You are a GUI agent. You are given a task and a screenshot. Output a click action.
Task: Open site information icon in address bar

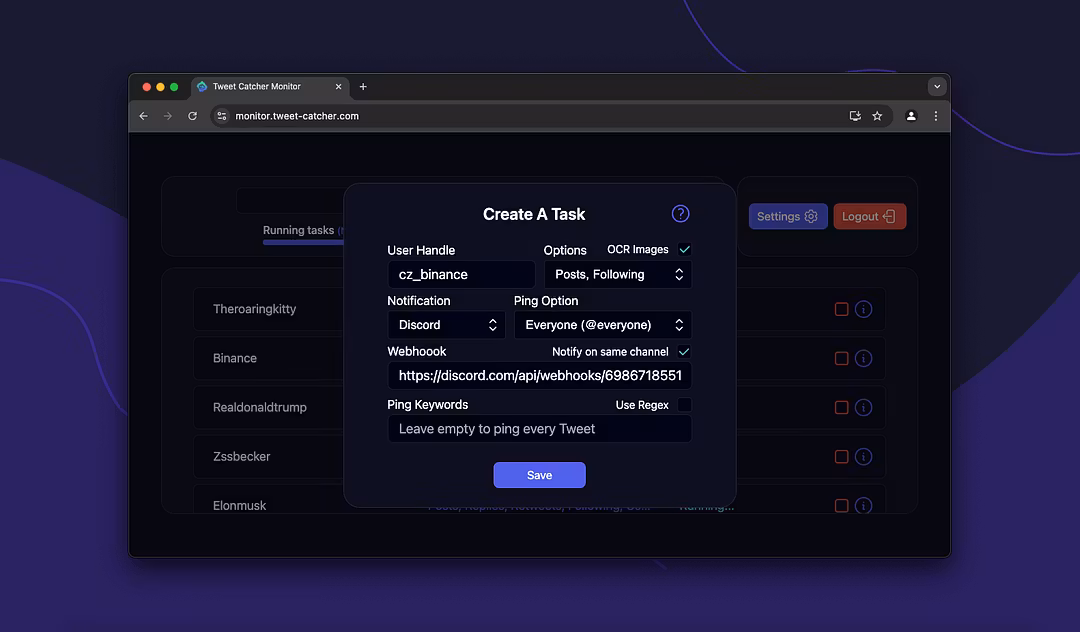point(221,116)
